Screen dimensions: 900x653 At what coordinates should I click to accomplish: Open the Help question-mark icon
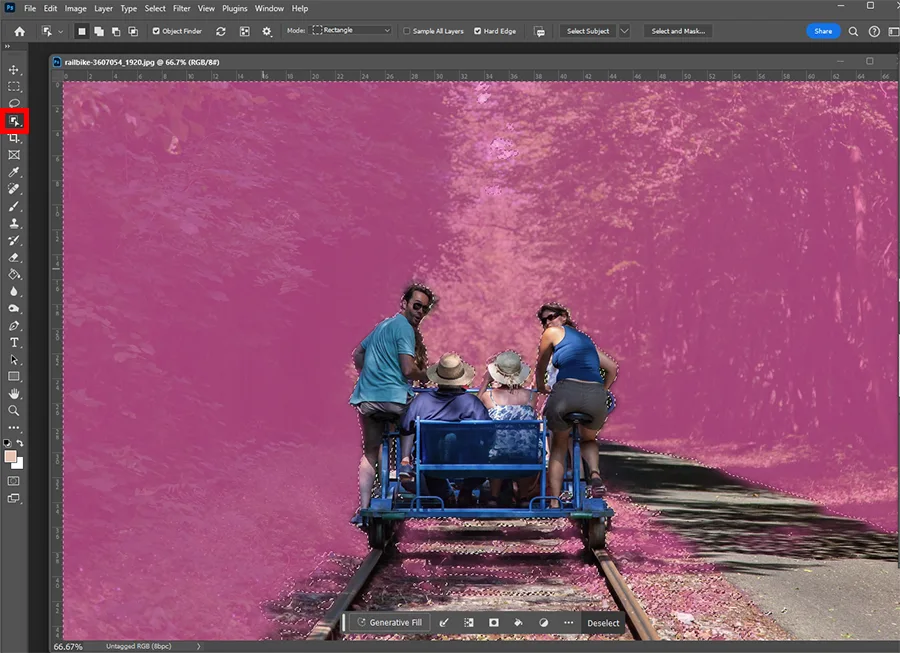[874, 32]
